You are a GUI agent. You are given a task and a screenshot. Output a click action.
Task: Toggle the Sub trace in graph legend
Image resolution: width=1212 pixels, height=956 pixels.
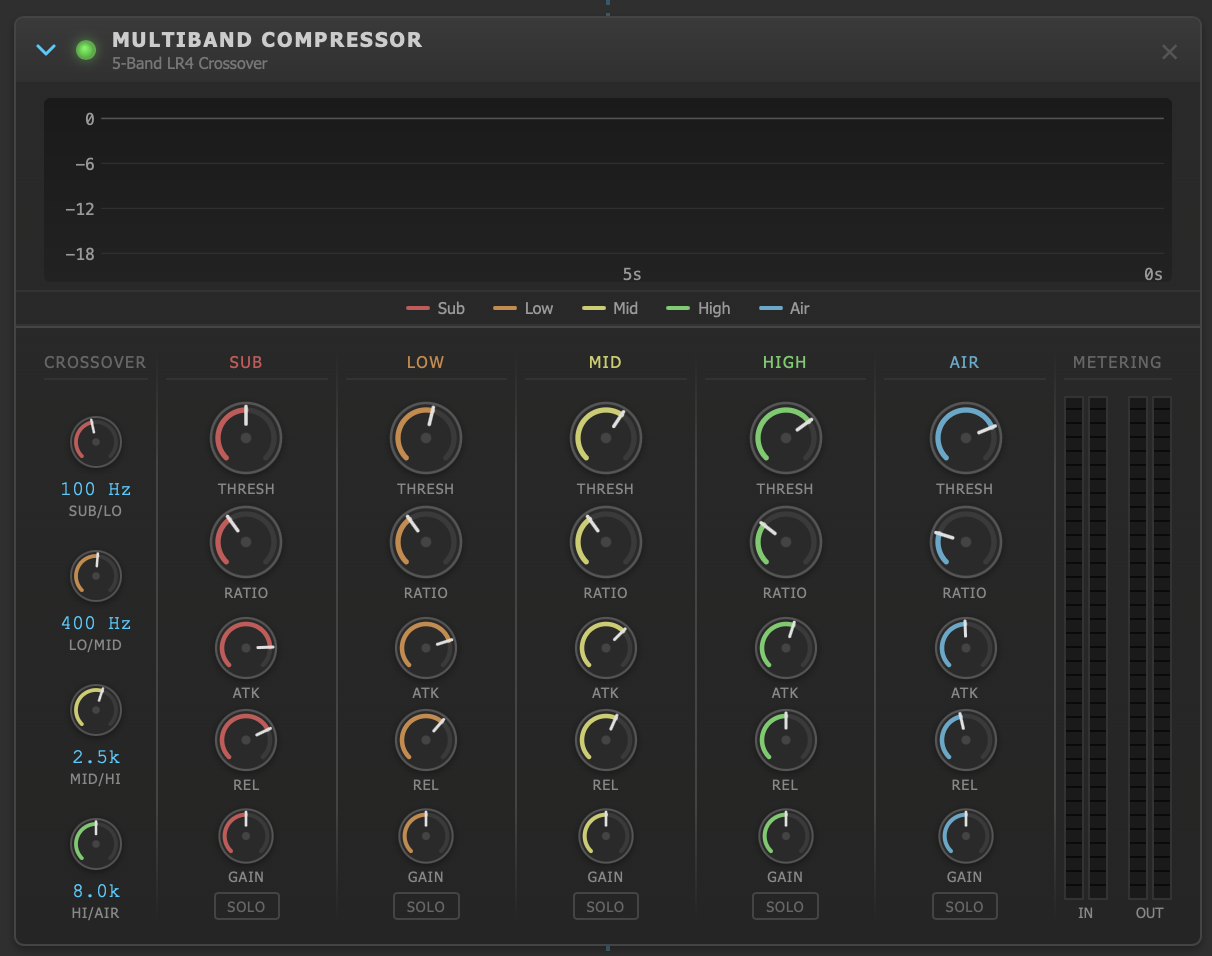(x=436, y=308)
